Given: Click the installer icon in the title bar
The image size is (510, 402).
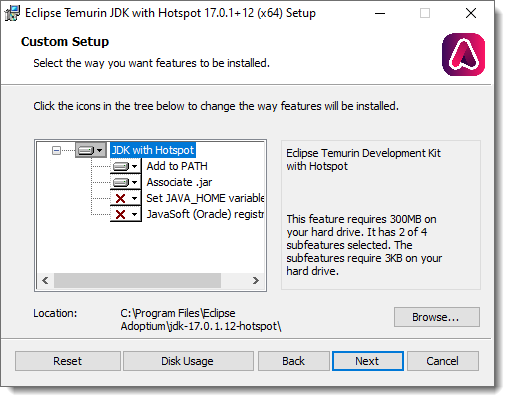Looking at the screenshot, I should (12, 13).
